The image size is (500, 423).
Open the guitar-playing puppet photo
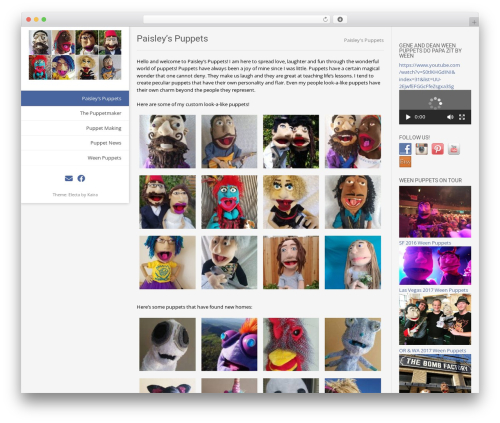229,141
